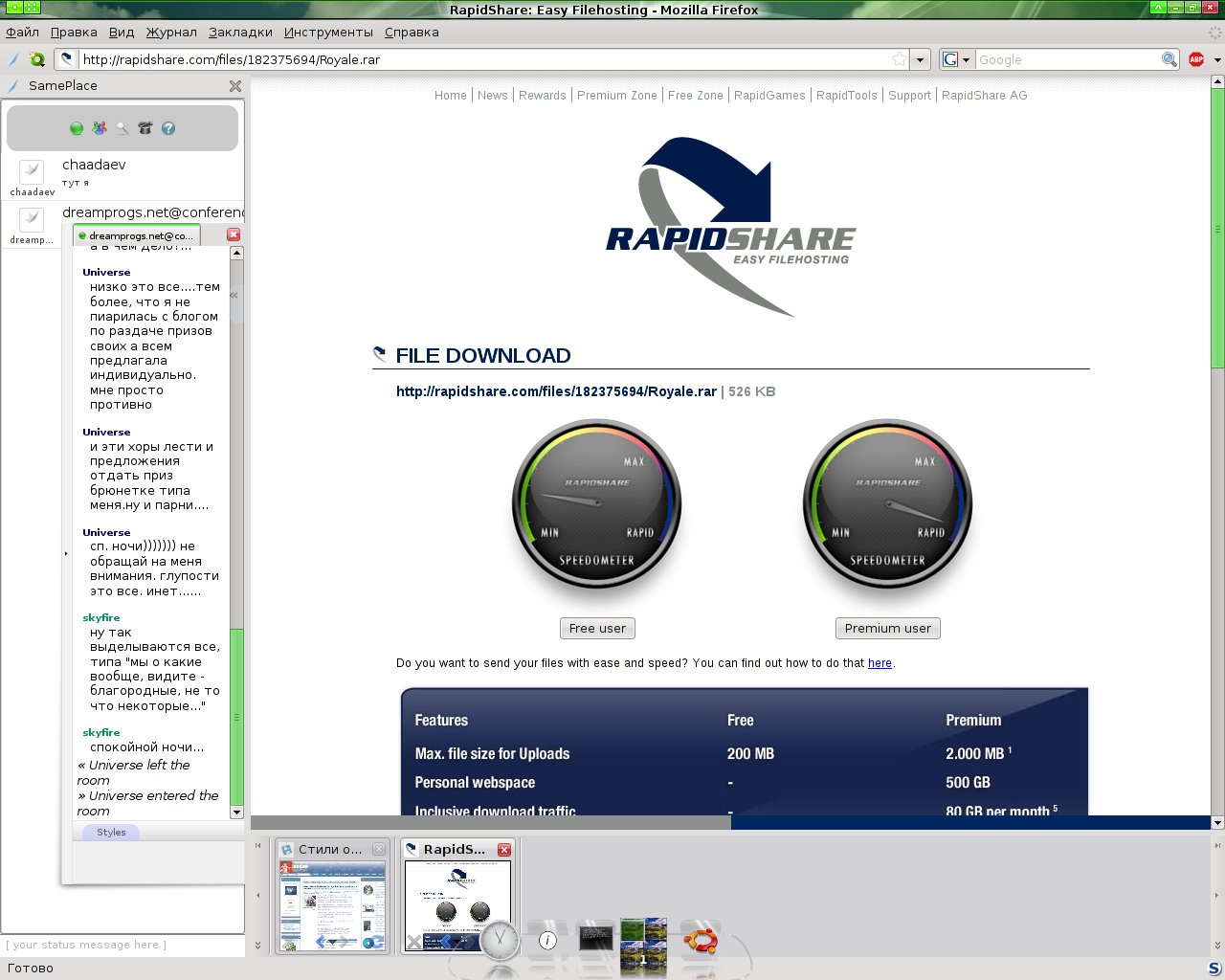Open the RapidGames link

tap(769, 96)
